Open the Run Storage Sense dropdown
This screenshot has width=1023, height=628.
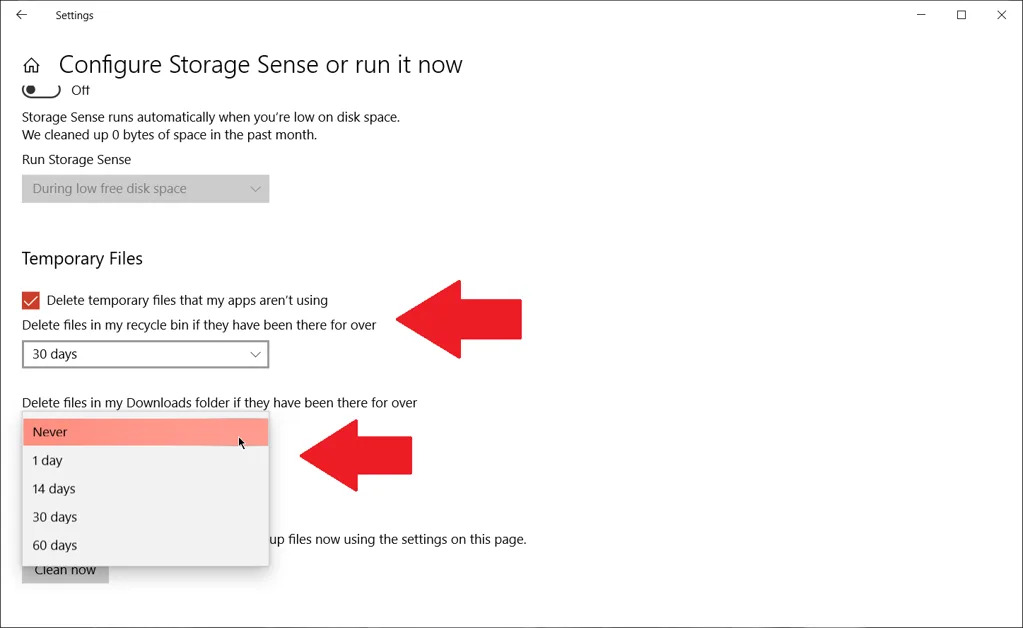(x=145, y=189)
